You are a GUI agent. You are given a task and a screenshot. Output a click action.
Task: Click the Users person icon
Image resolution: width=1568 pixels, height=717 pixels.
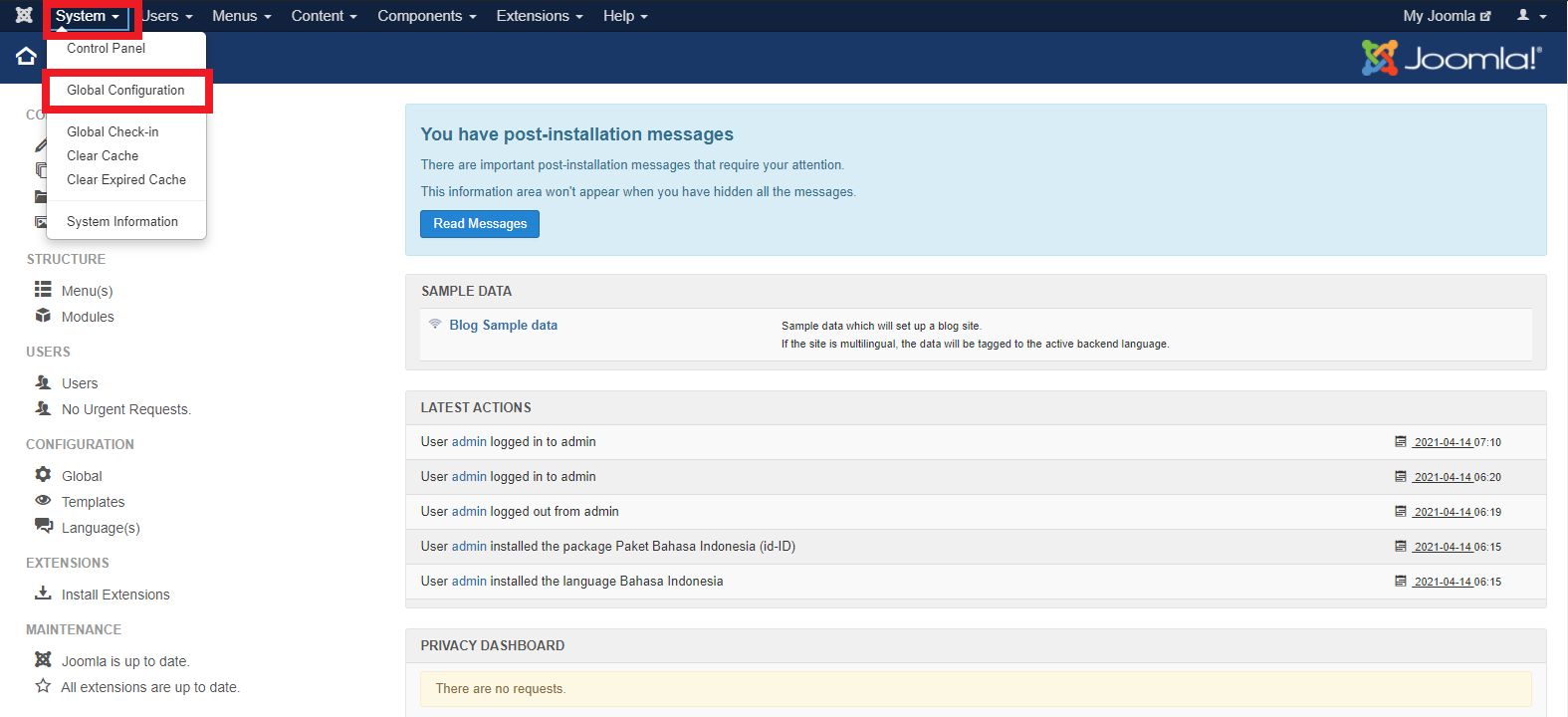click(x=43, y=382)
